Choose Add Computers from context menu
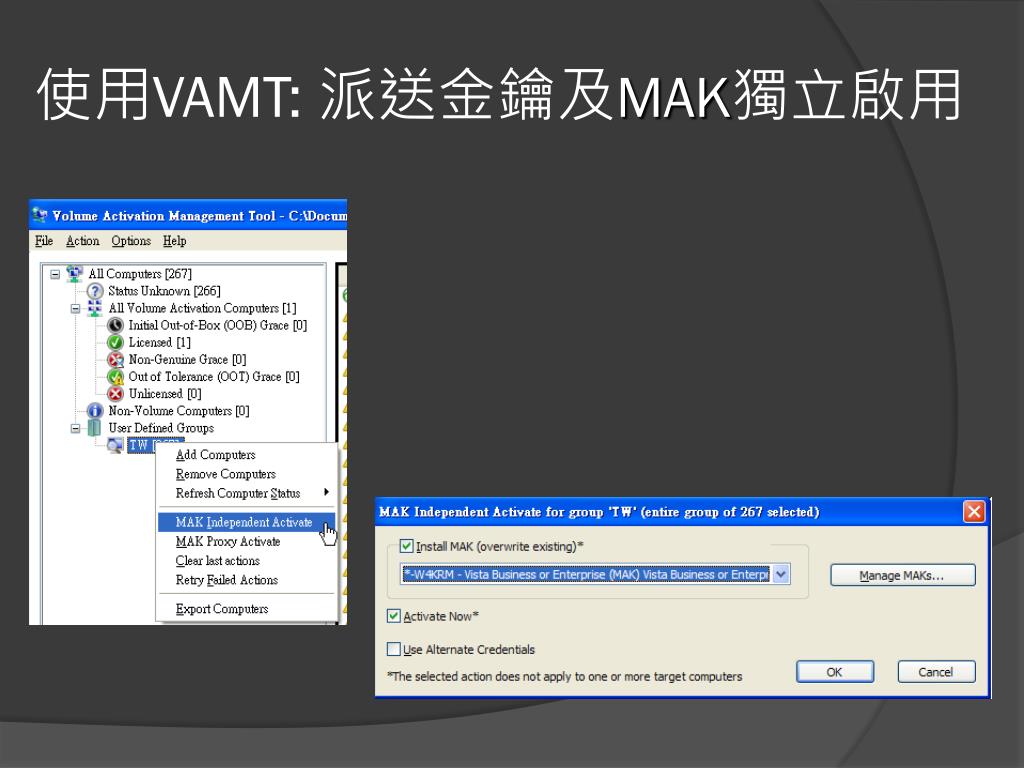1024x768 pixels. [x=216, y=455]
